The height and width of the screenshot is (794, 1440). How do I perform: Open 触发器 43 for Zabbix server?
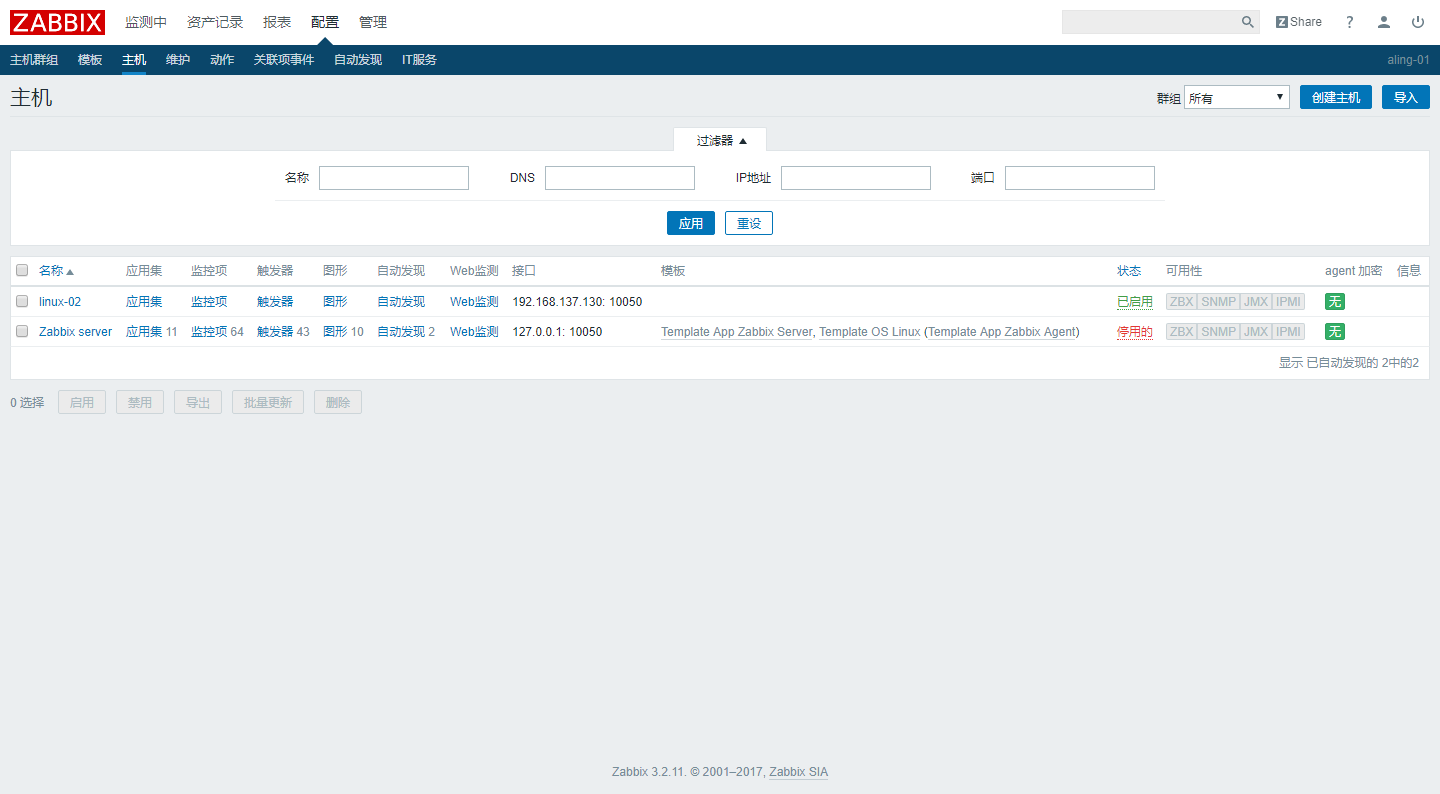click(275, 331)
